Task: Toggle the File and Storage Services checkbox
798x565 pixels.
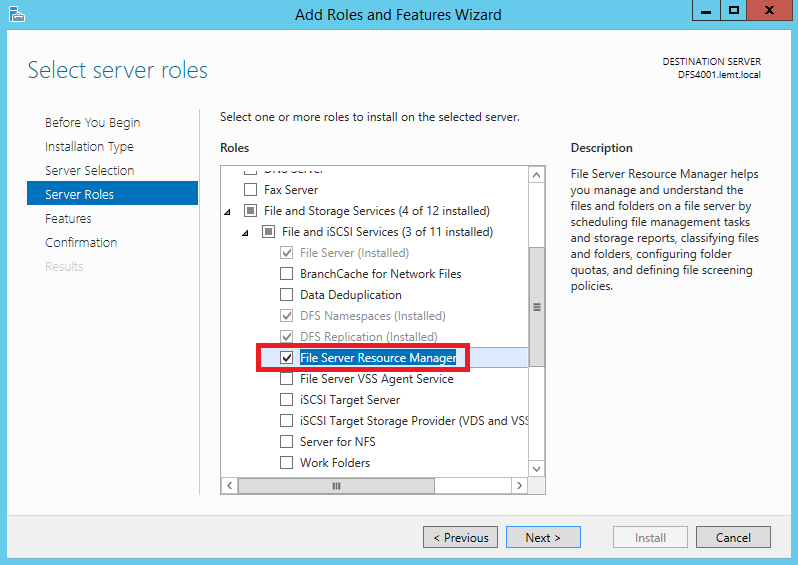Action: tap(250, 211)
